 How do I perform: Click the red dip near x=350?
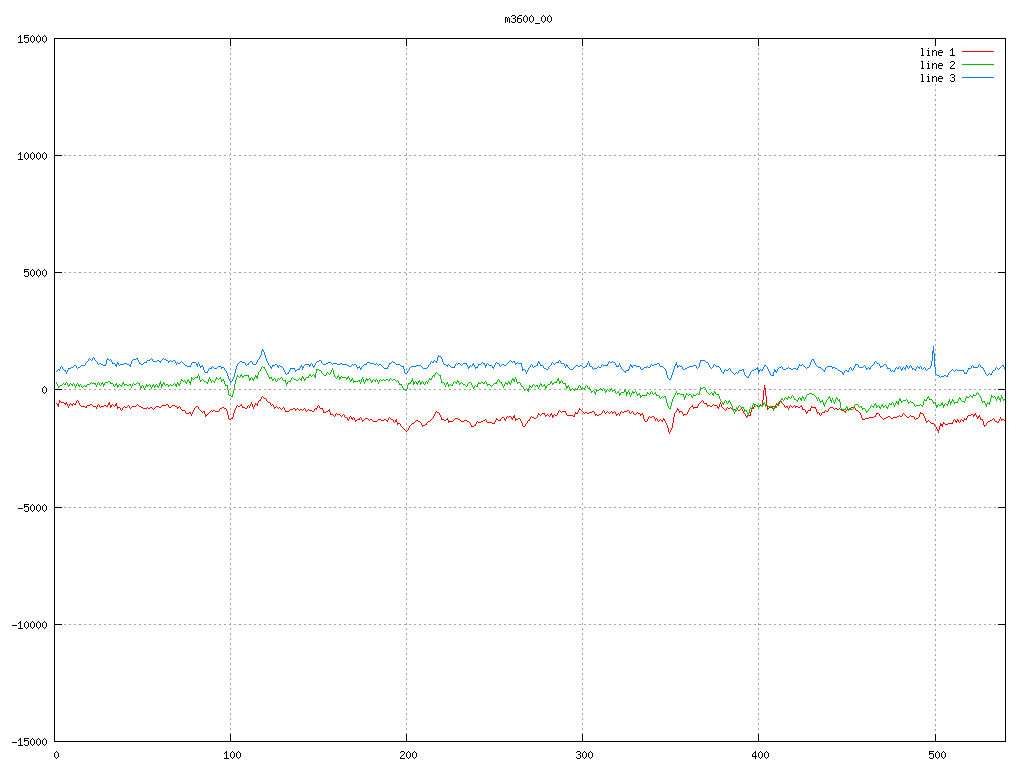pos(669,423)
